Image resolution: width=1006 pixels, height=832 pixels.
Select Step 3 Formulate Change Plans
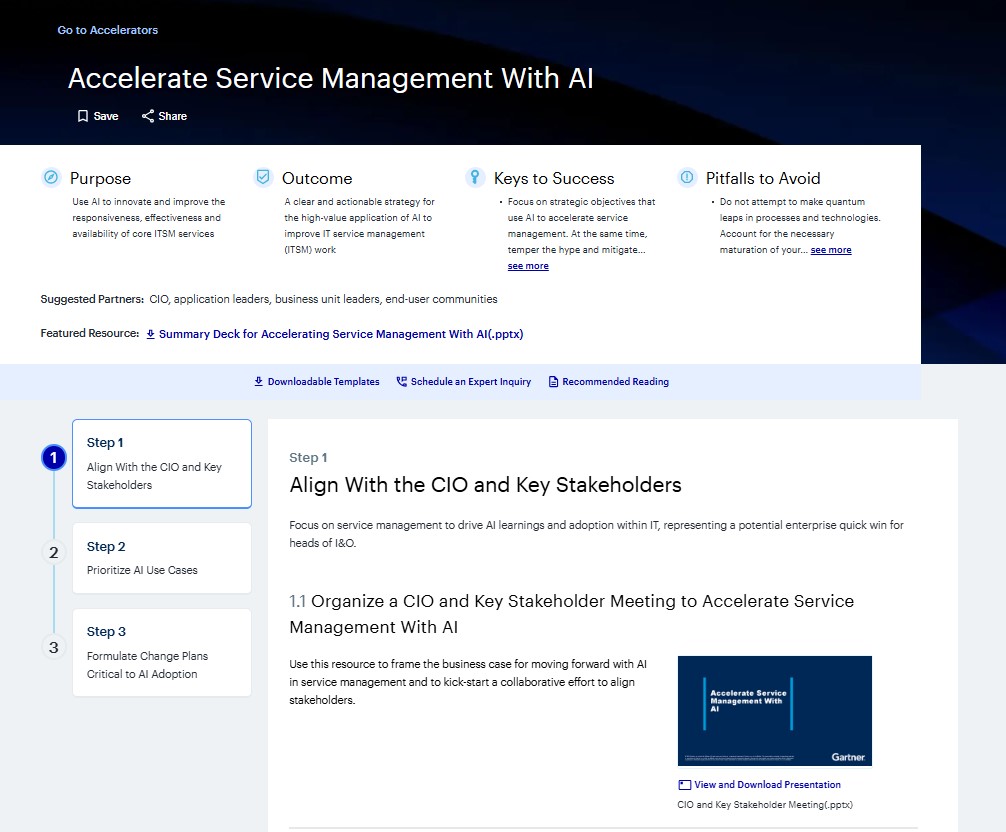161,652
